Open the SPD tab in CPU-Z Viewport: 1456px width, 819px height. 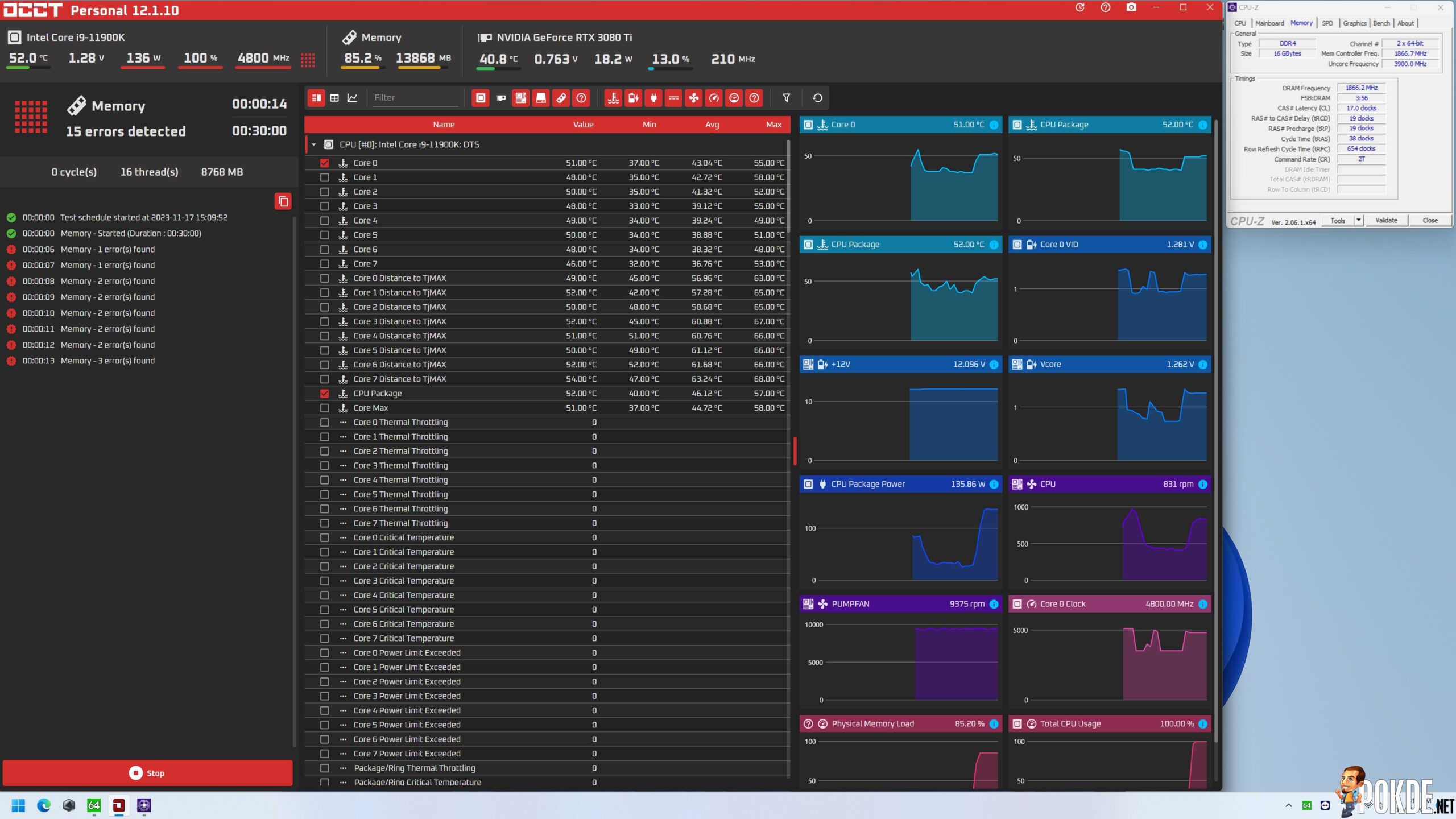pyautogui.click(x=1327, y=23)
